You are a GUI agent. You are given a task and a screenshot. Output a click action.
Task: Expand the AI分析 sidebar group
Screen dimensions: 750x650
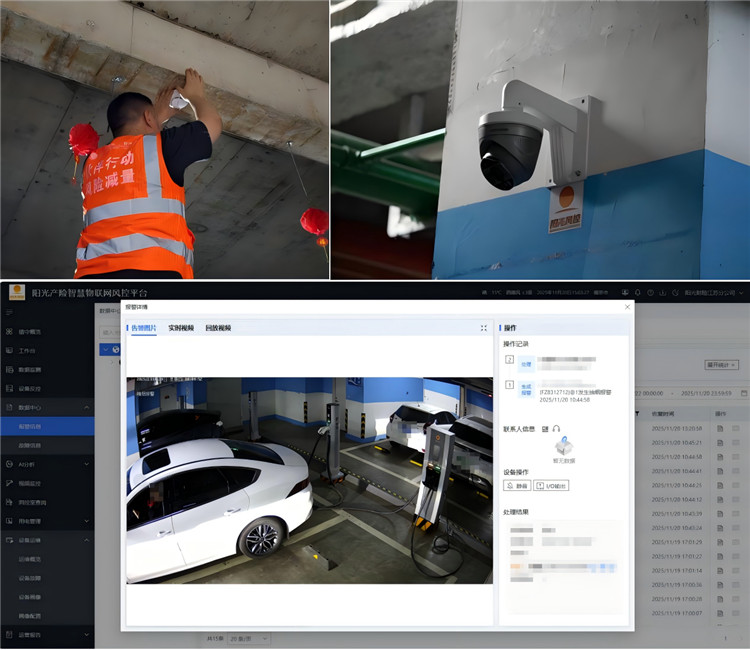(x=47, y=464)
